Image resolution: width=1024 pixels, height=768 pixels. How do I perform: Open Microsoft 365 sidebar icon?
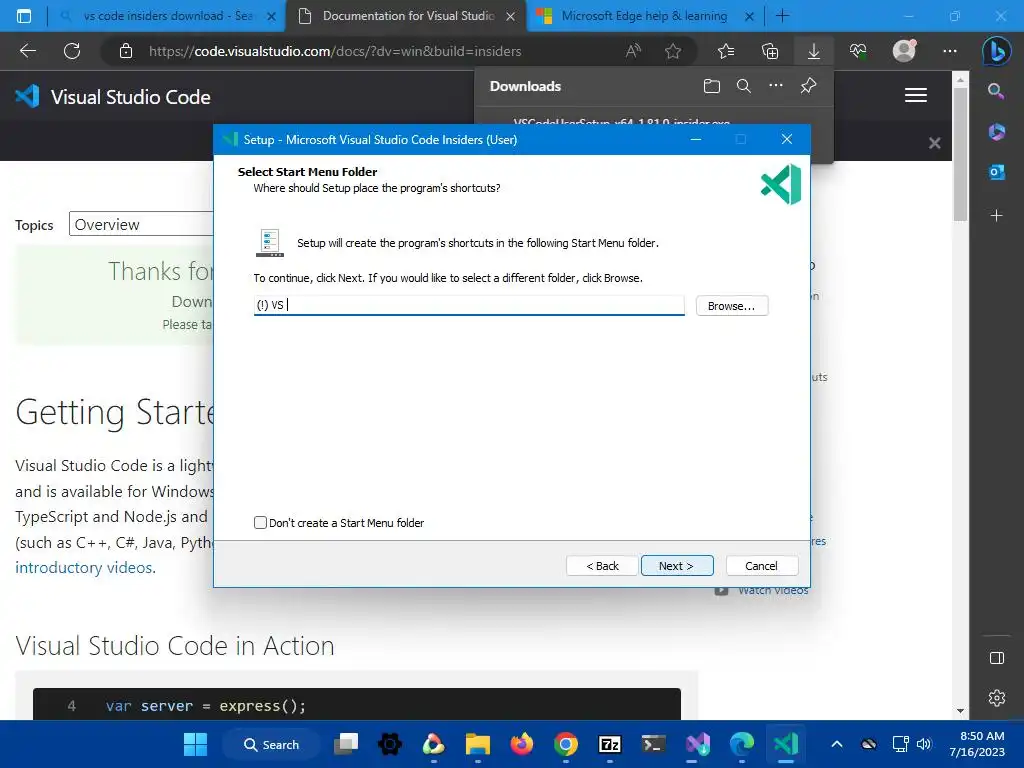pos(996,132)
